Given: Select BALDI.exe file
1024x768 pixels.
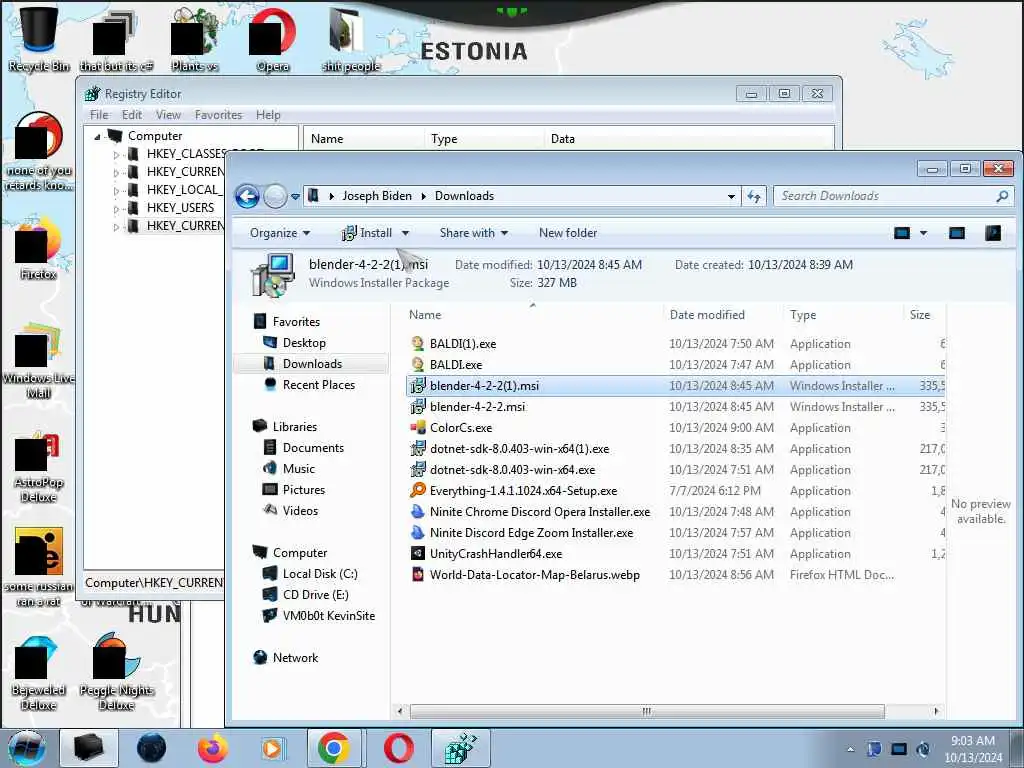Looking at the screenshot, I should 456,365.
